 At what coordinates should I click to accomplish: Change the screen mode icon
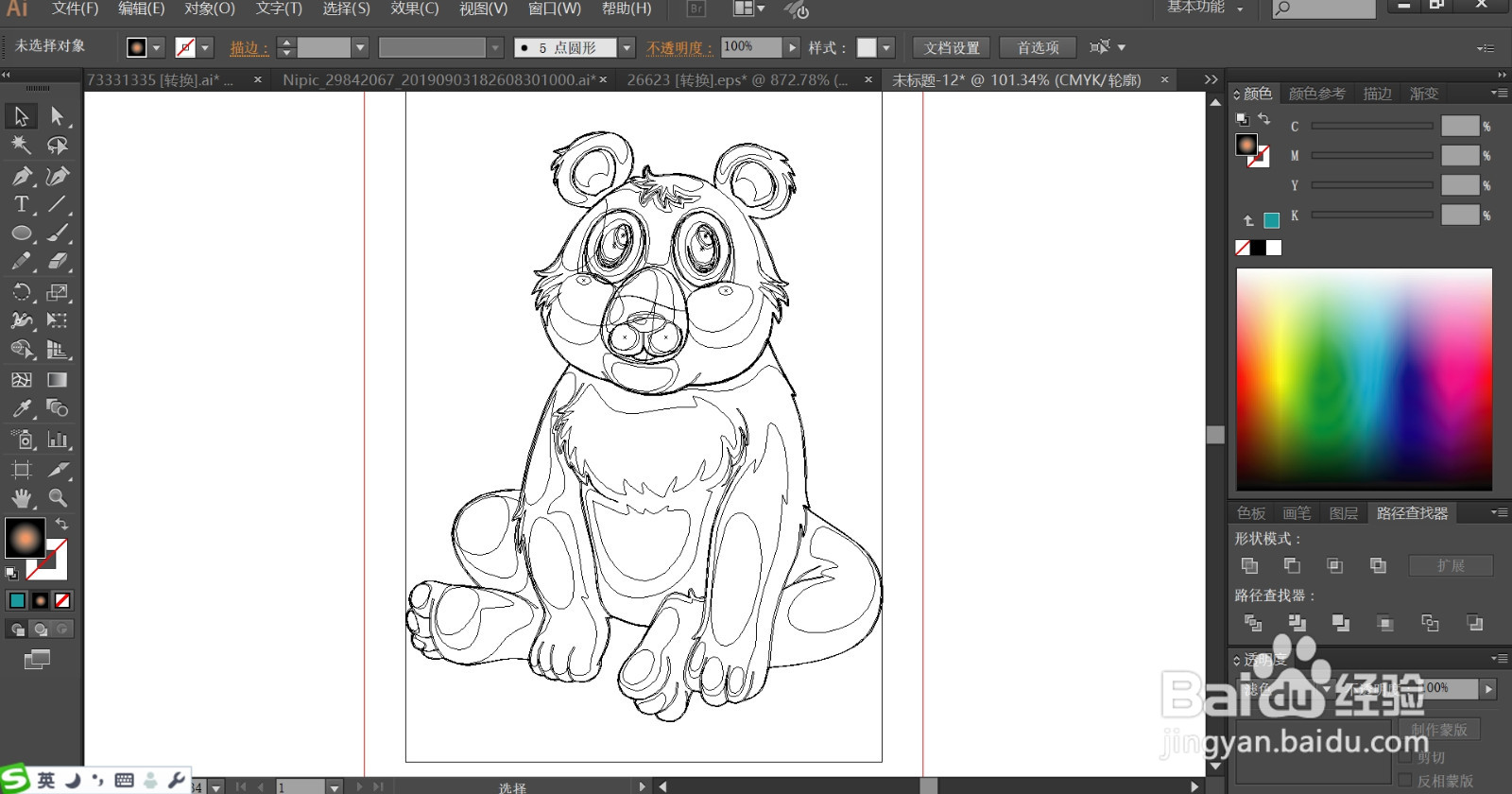click(37, 659)
